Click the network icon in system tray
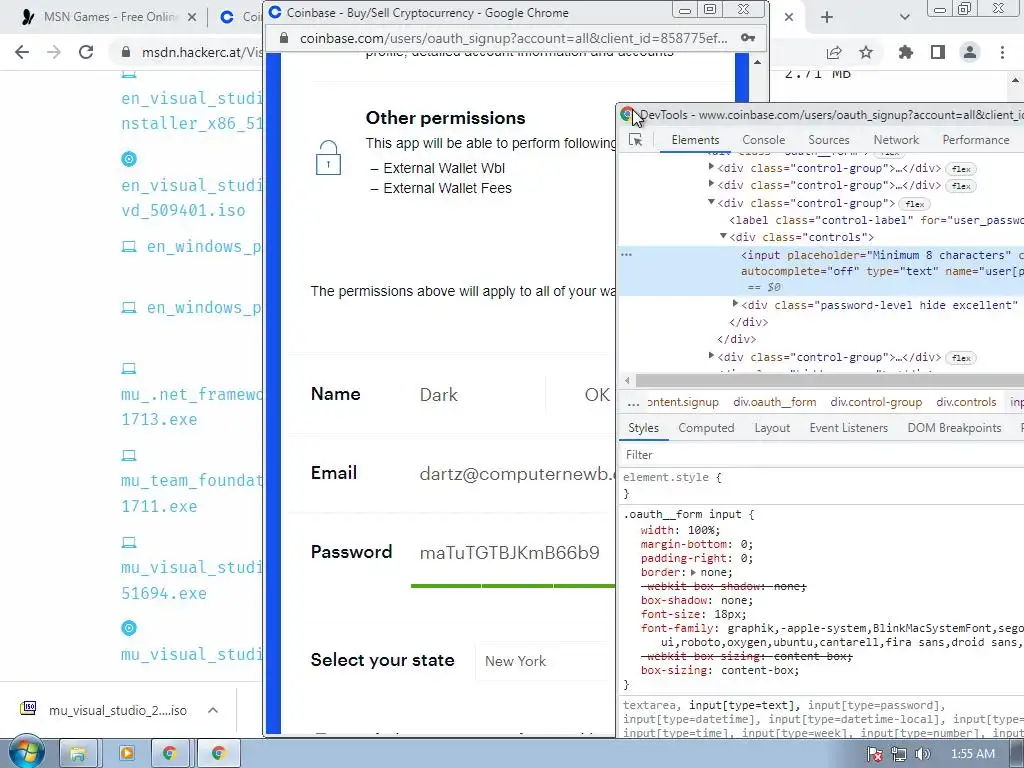This screenshot has height=768, width=1024. (x=899, y=754)
